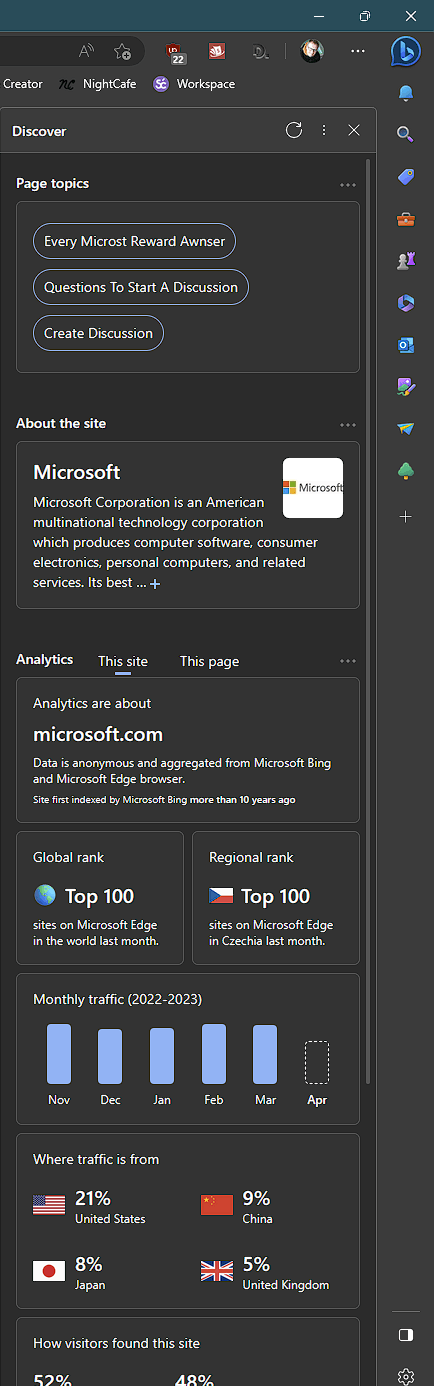
Task: Click Questions To Start A Discussion topic
Action: (x=141, y=287)
